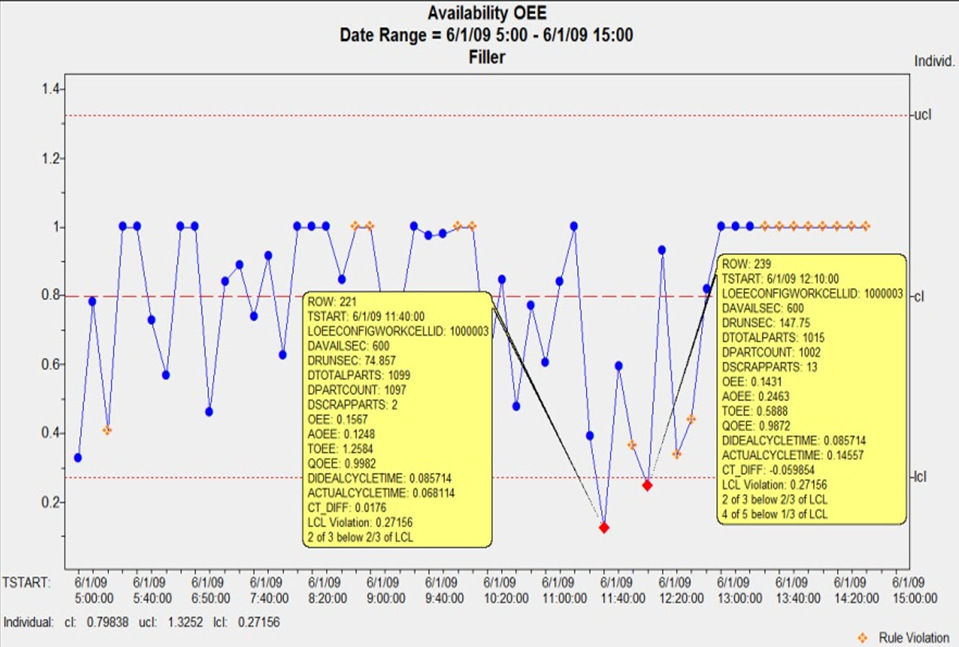The height and width of the screenshot is (647, 959).
Task: Click the TSTART axis label
Action: pyautogui.click(x=27, y=580)
